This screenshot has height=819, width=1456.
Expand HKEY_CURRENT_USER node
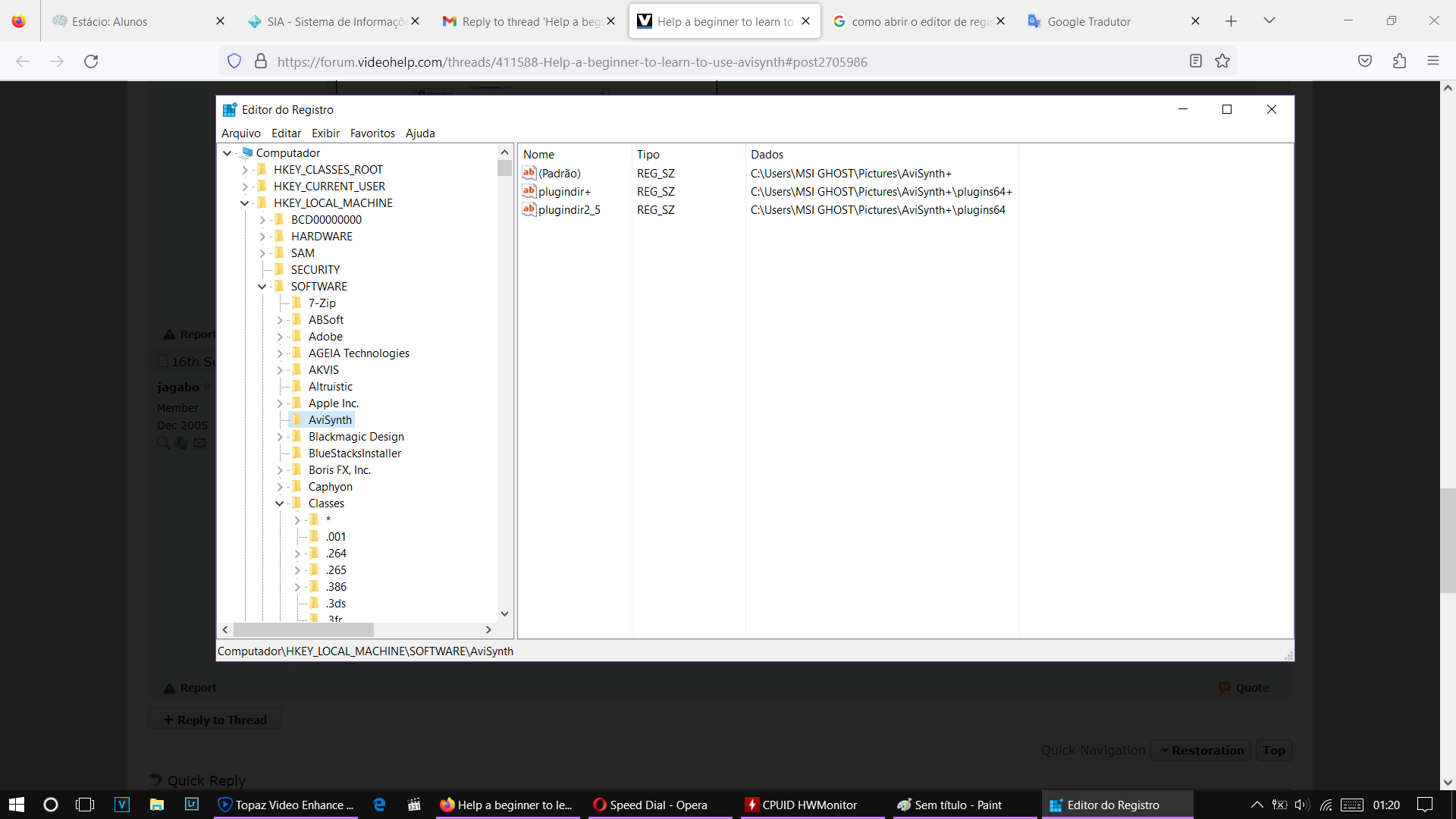tap(244, 187)
